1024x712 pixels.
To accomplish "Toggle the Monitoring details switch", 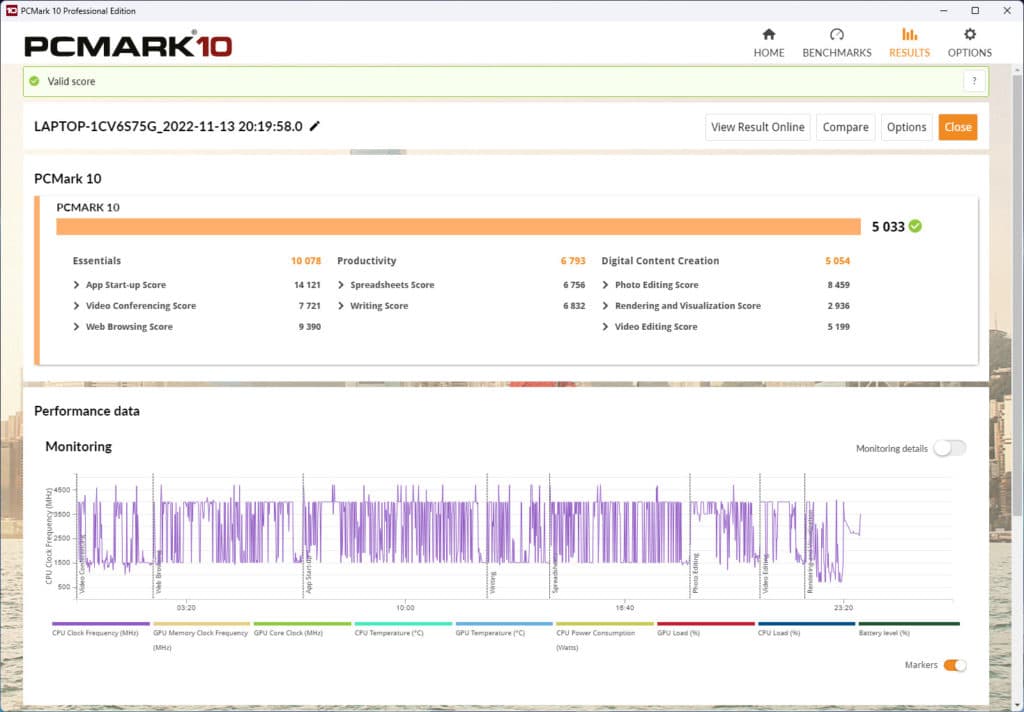I will pos(950,448).
